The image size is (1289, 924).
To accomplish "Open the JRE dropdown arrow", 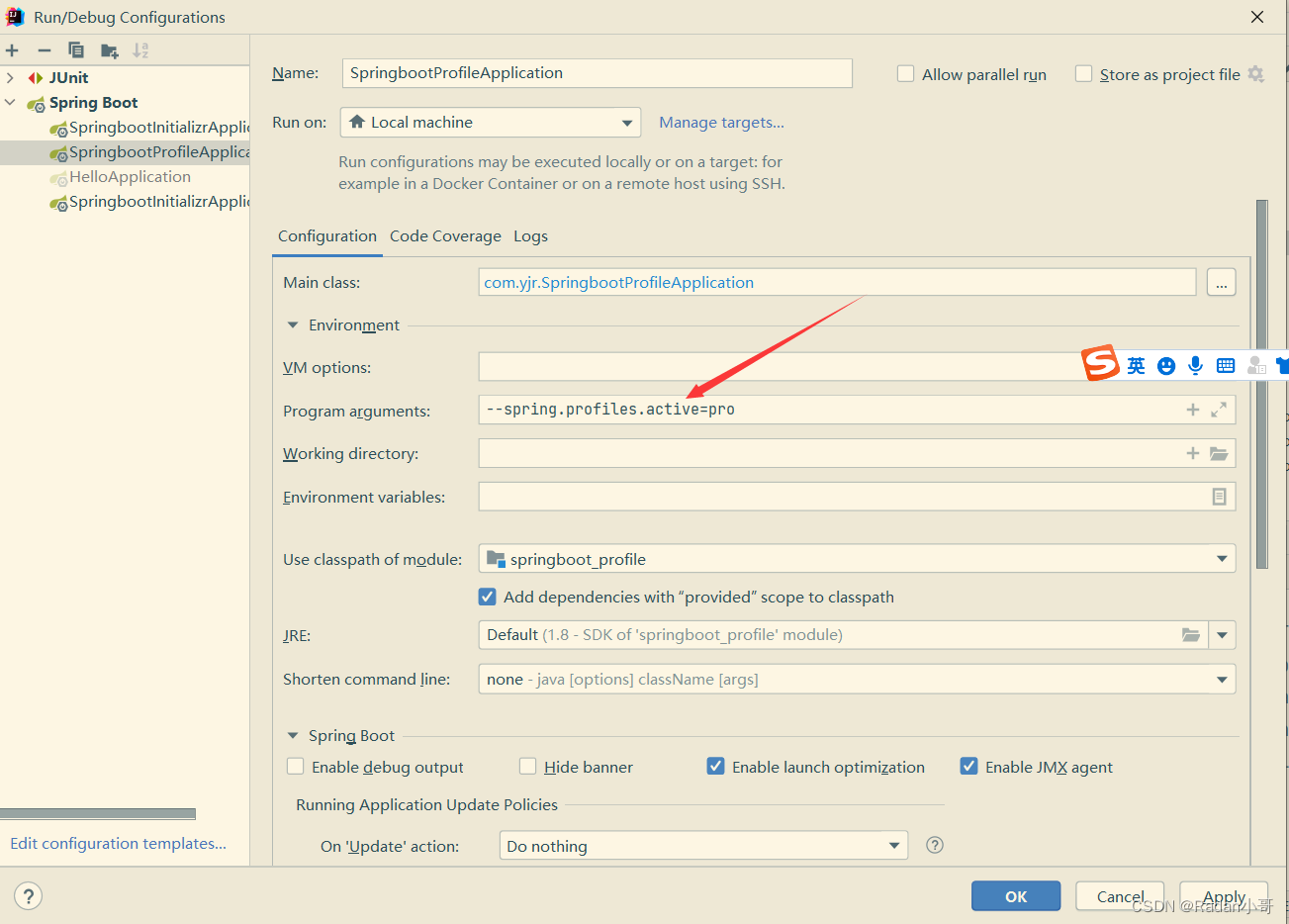I will coord(1223,635).
